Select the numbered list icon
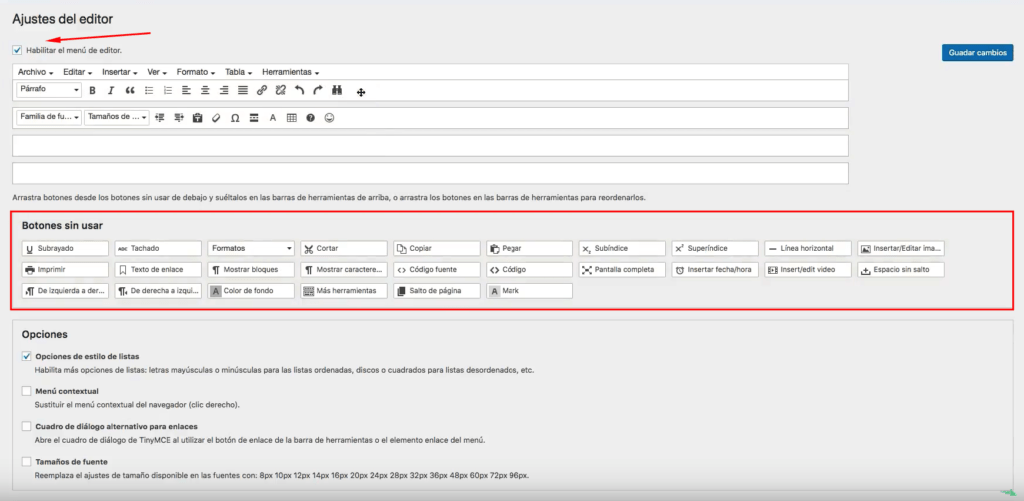This screenshot has height=501, width=1024. coord(168,91)
